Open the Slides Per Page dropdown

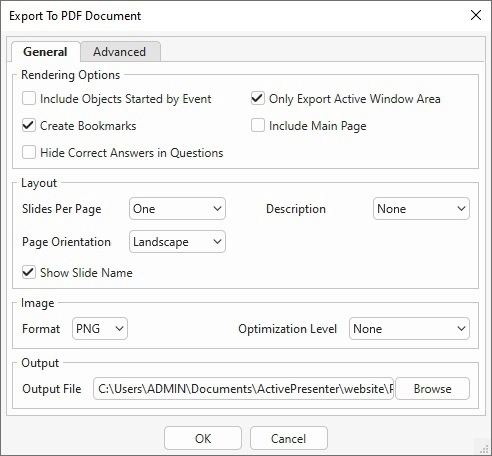click(x=177, y=209)
